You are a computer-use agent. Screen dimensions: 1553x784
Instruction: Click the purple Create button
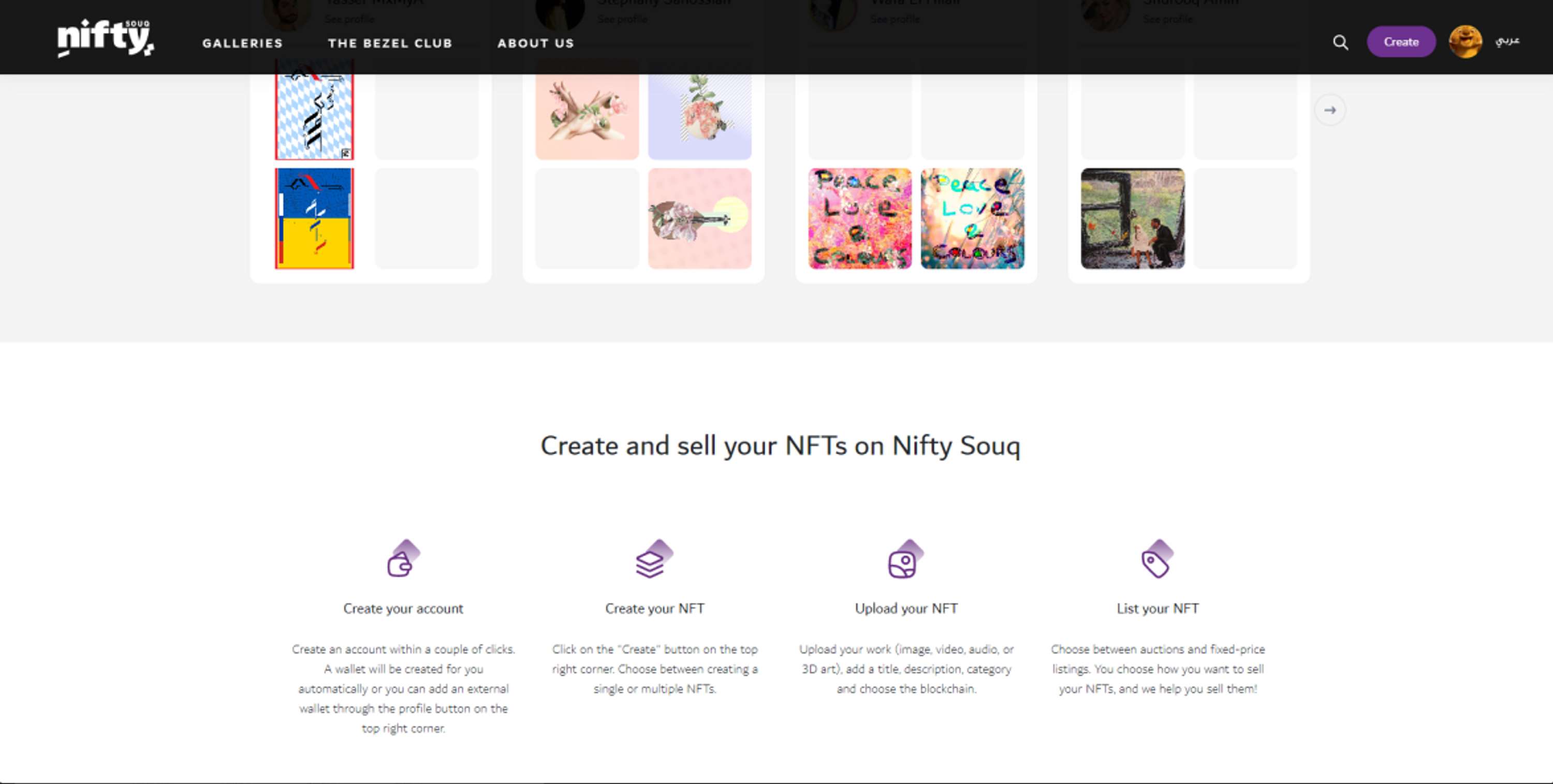pos(1401,42)
